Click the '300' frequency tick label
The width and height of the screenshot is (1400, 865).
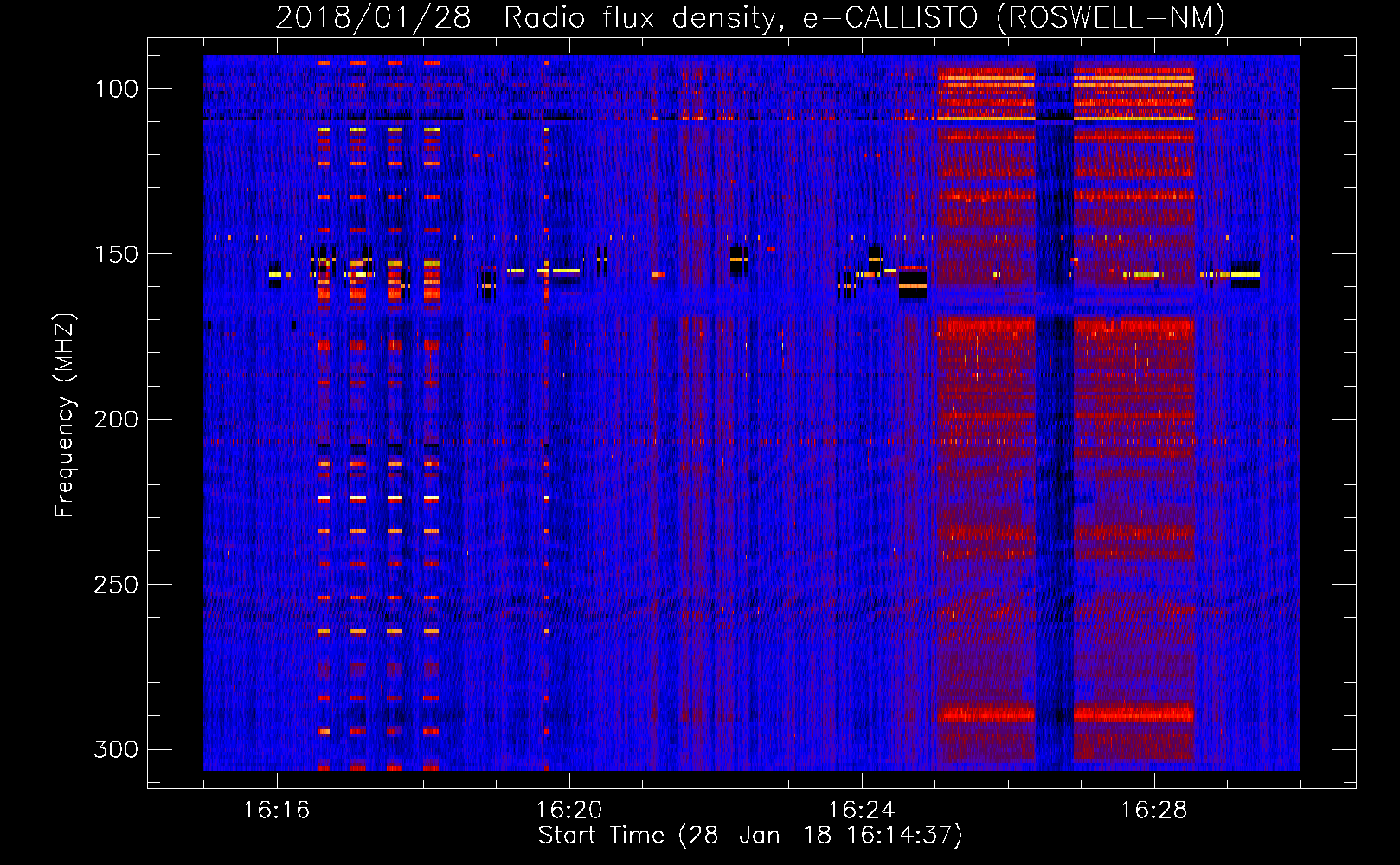[x=115, y=749]
